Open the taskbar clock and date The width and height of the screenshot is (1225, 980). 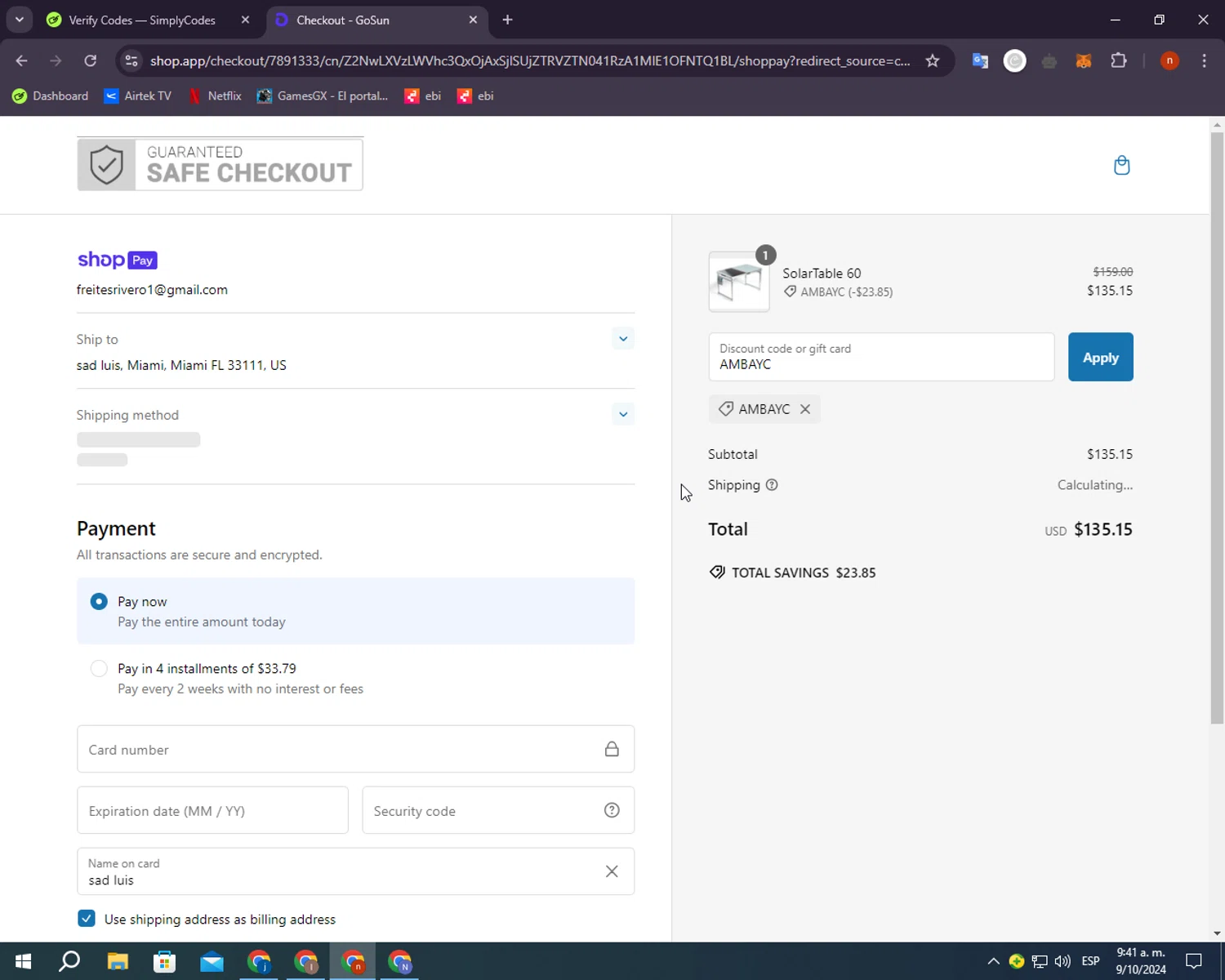[1141, 961]
